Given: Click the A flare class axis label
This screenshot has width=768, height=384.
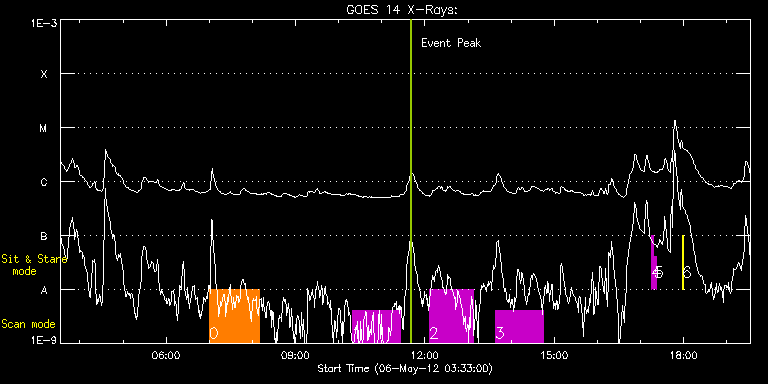Looking at the screenshot, I should pyautogui.click(x=44, y=290).
